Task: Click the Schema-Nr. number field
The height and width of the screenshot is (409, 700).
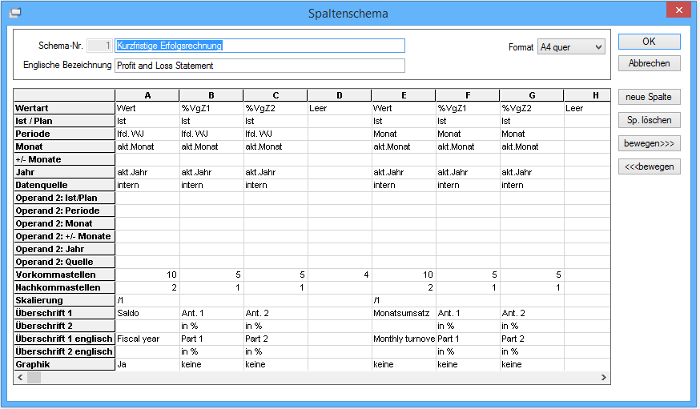Action: (99, 46)
